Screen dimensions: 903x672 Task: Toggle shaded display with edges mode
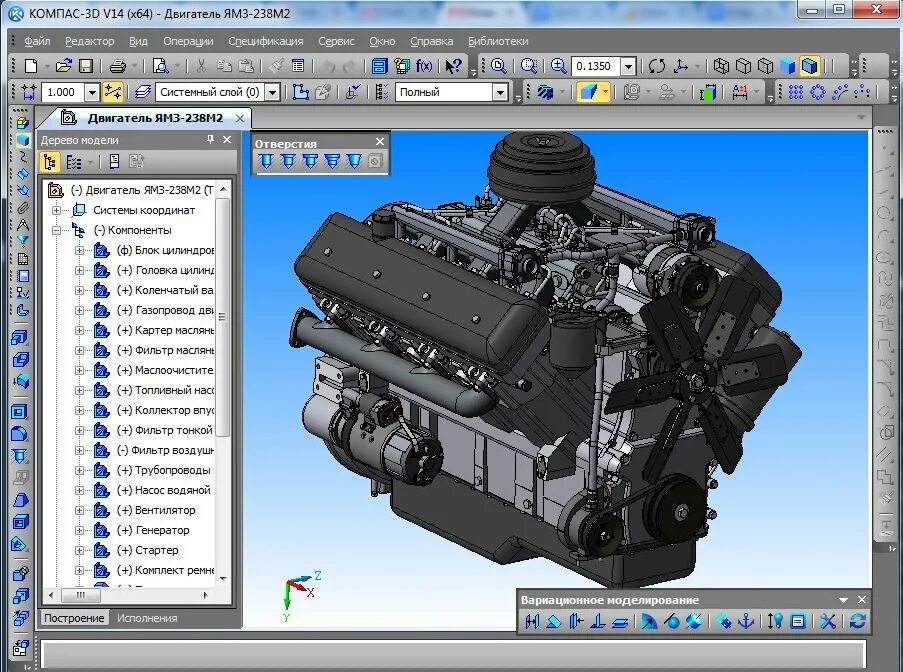(809, 66)
